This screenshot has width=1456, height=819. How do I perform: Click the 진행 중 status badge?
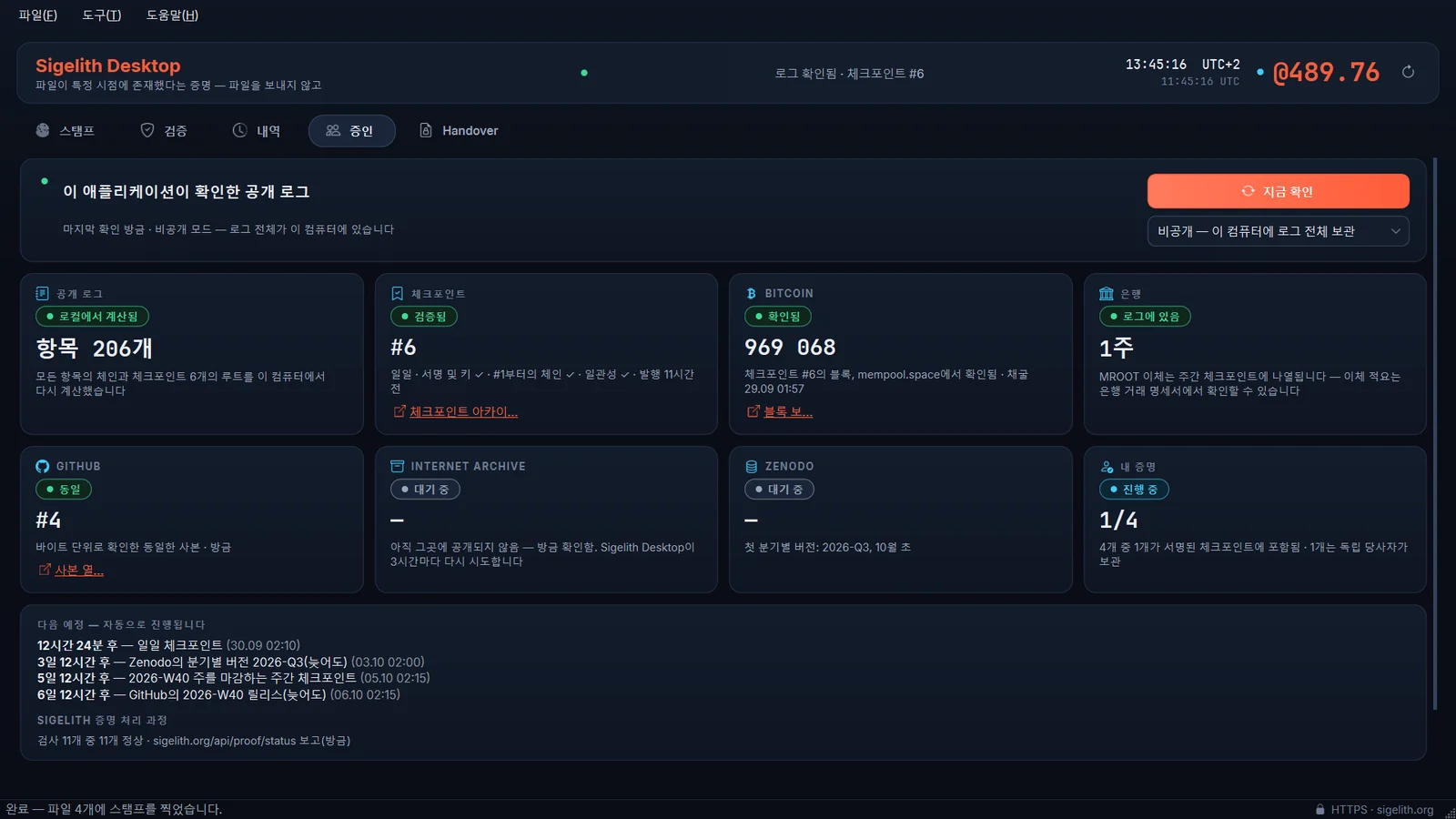tap(1134, 490)
